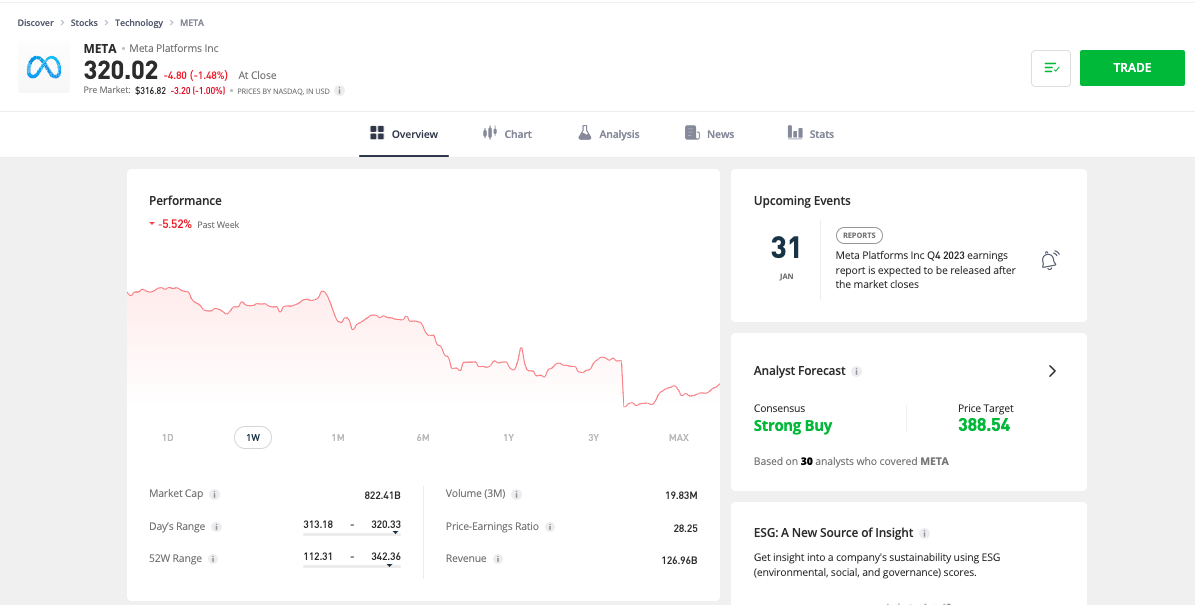Click the list icon next to TRADE

point(1050,67)
